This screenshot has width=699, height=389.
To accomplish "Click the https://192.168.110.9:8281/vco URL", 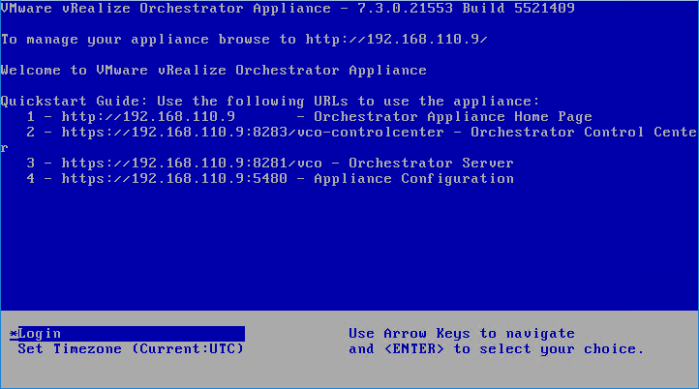I will point(192,163).
